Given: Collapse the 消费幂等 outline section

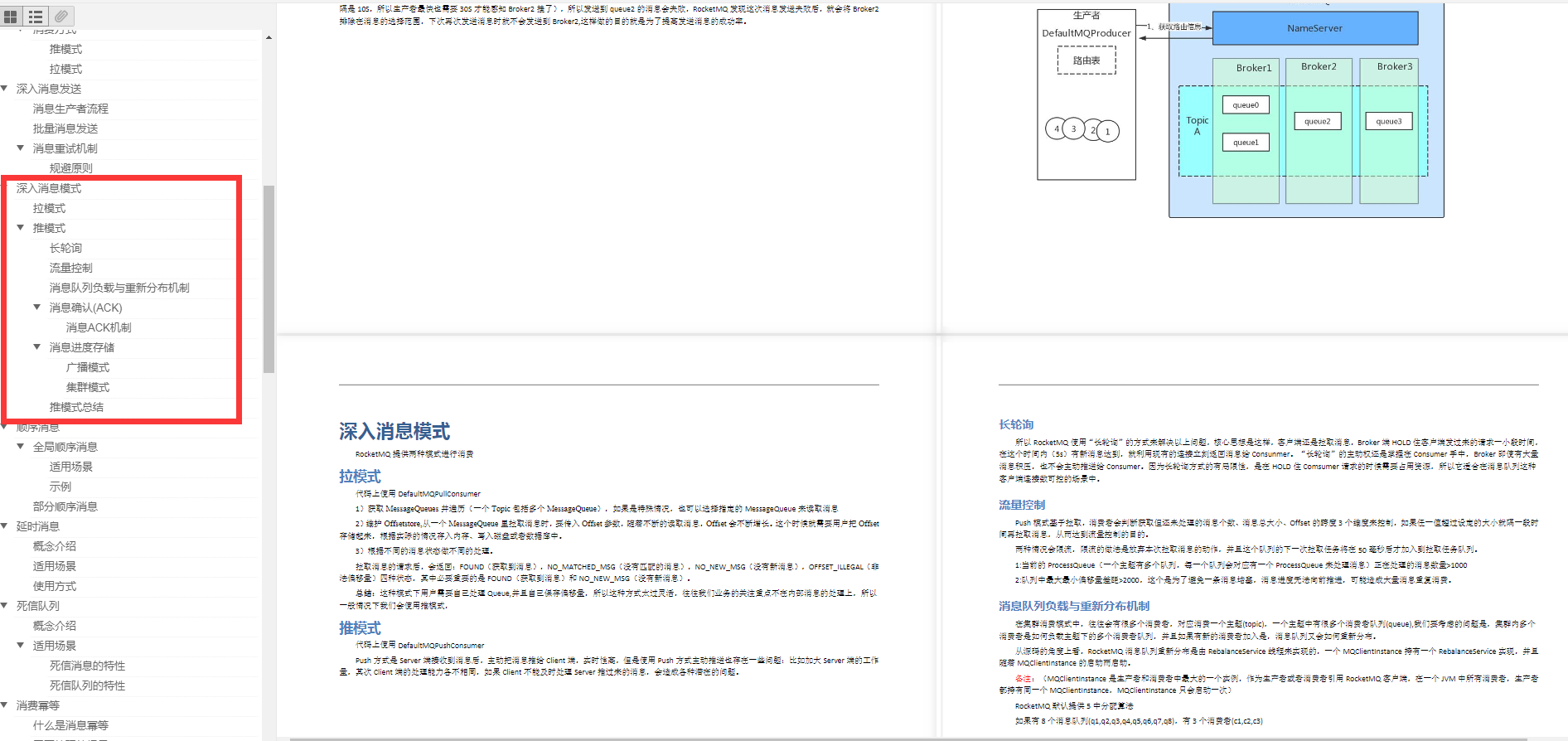Looking at the screenshot, I should click(5, 705).
